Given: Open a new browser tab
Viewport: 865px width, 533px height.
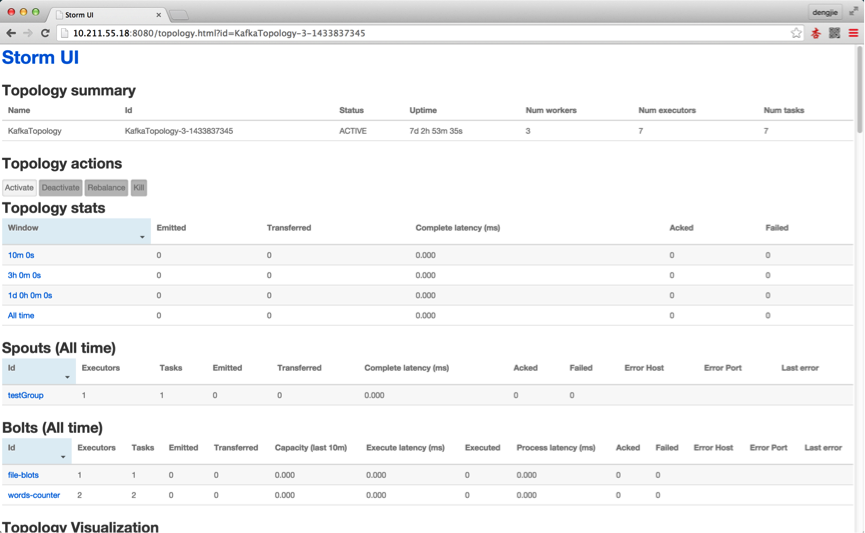Looking at the screenshot, I should [179, 15].
